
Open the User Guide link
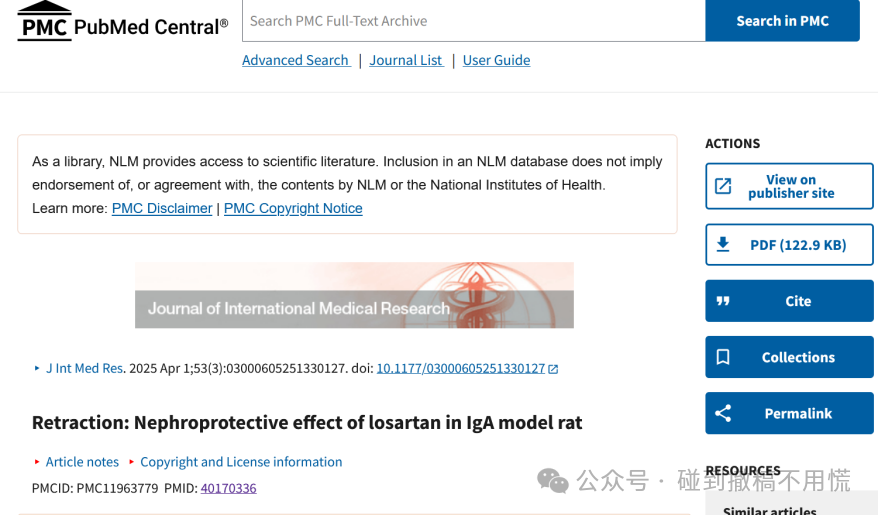[496, 60]
